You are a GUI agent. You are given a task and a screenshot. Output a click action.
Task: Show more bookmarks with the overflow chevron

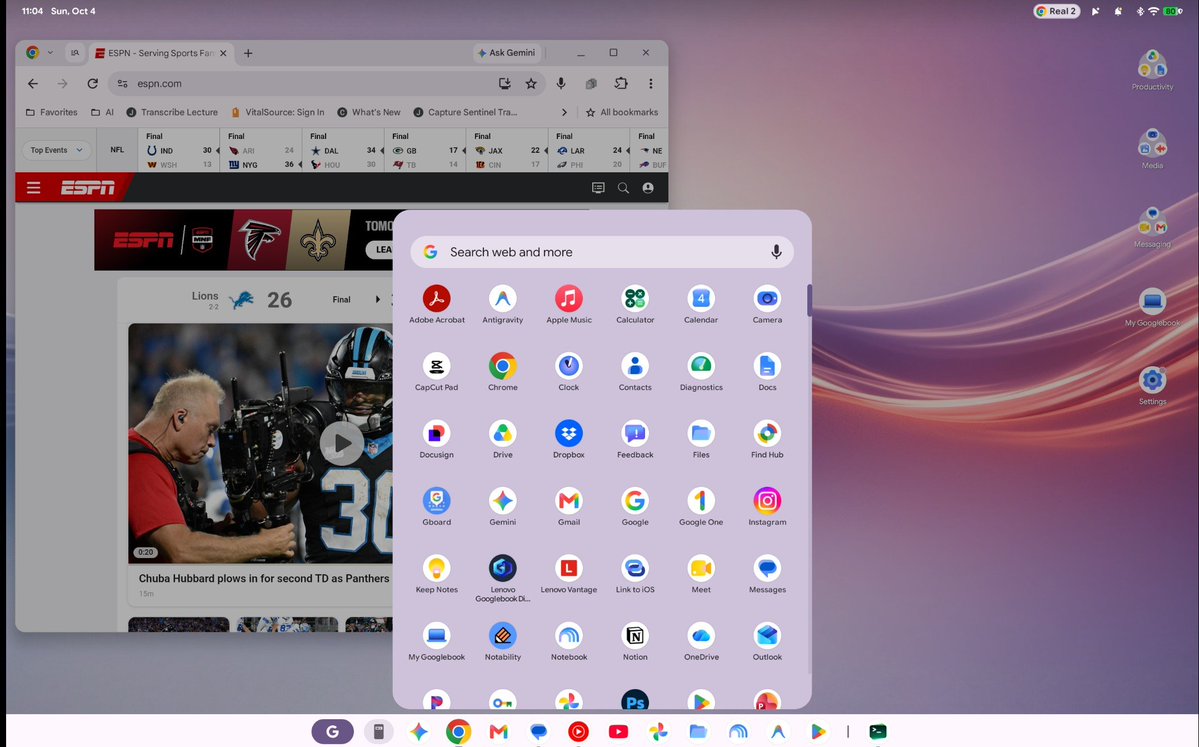click(x=564, y=112)
